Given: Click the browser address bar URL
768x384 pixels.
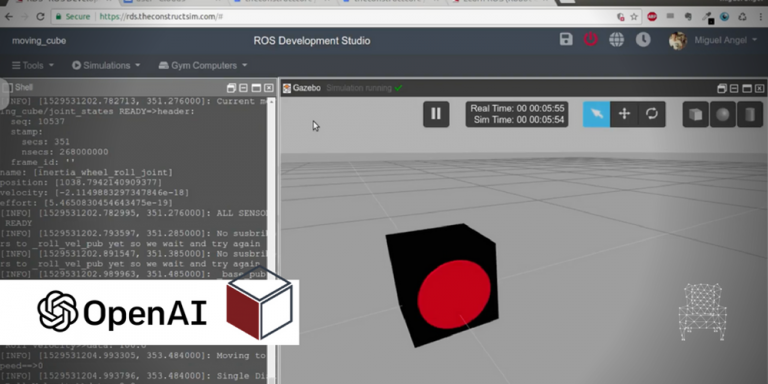Looking at the screenshot, I should pos(161,17).
